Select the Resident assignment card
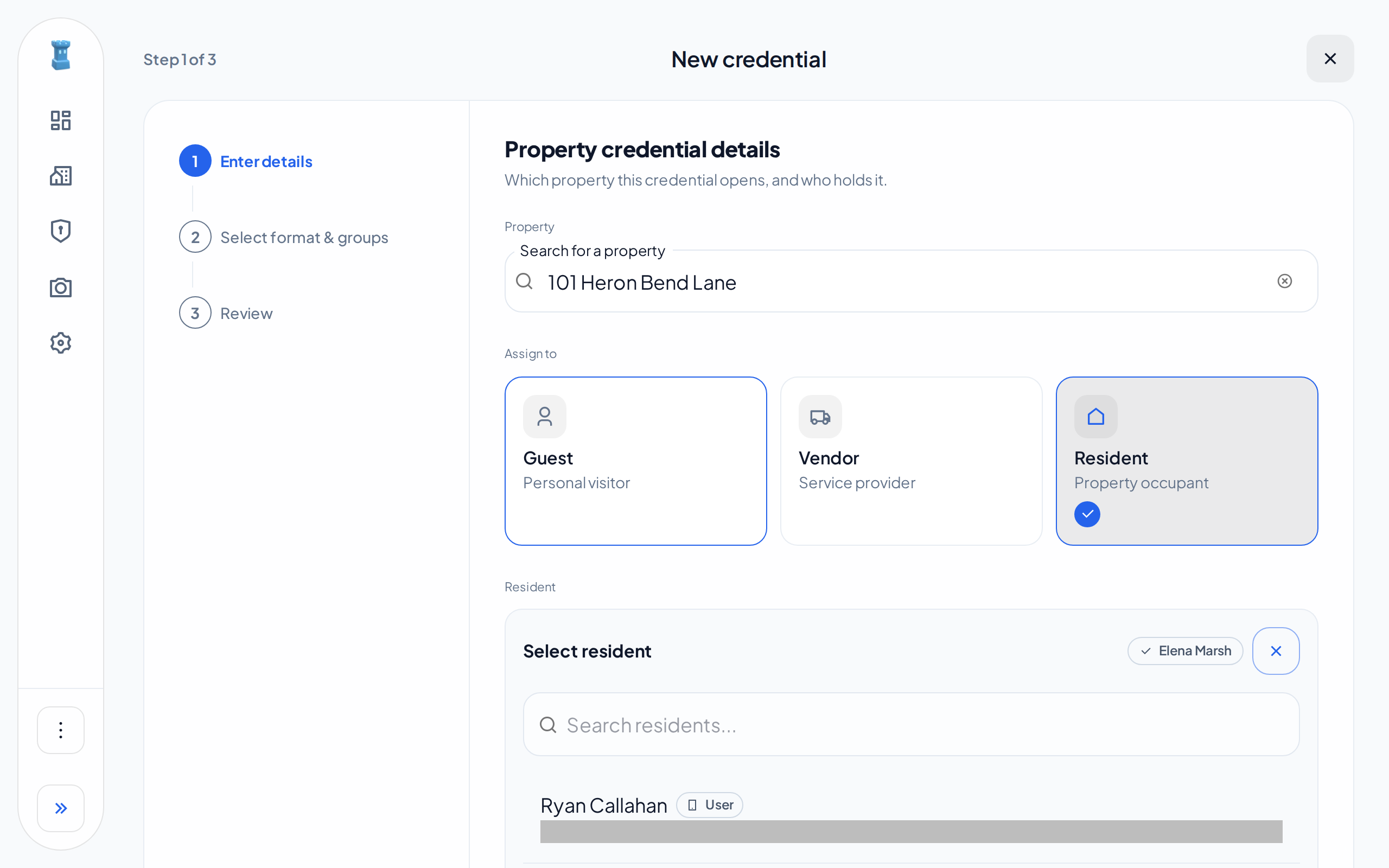This screenshot has height=868, width=1389. click(1187, 461)
